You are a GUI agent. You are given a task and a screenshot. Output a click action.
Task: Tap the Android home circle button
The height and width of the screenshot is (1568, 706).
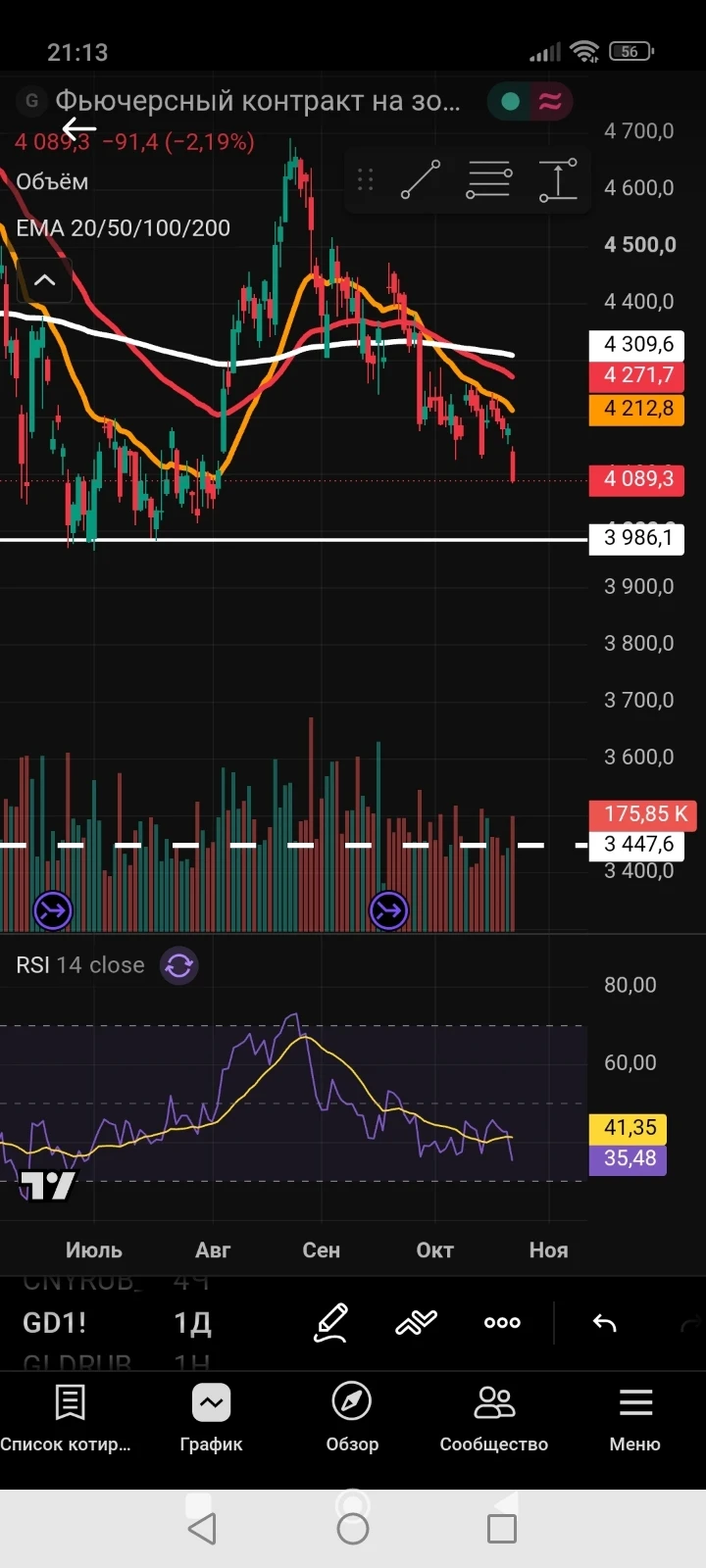(x=353, y=1529)
